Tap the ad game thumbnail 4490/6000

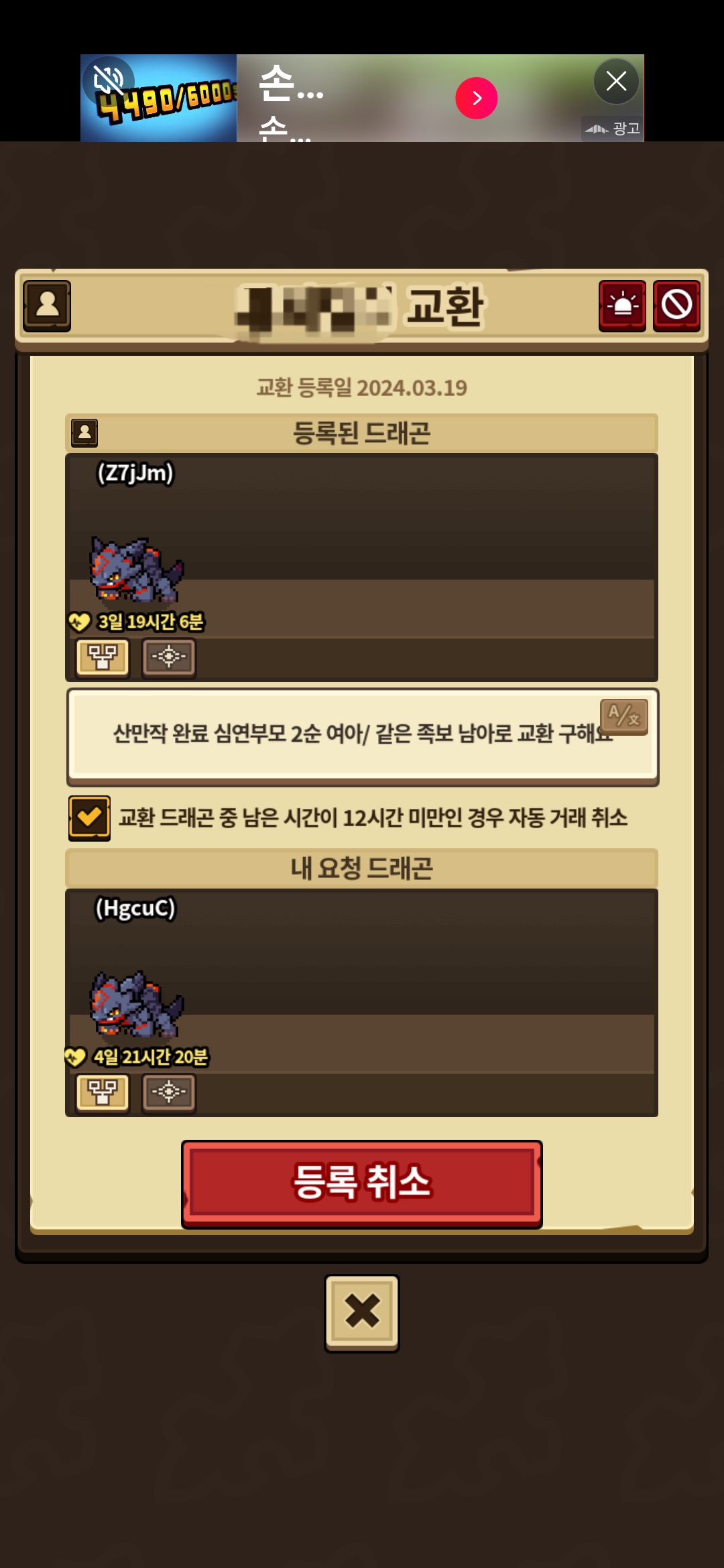tap(159, 98)
